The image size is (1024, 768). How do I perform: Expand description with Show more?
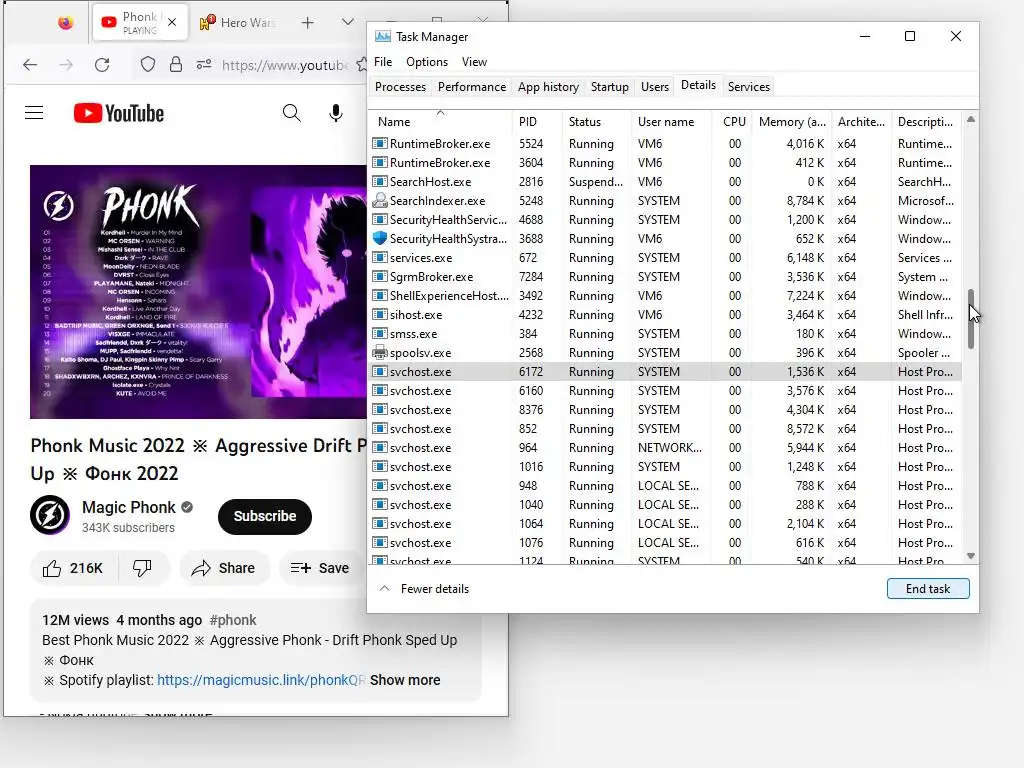(405, 680)
